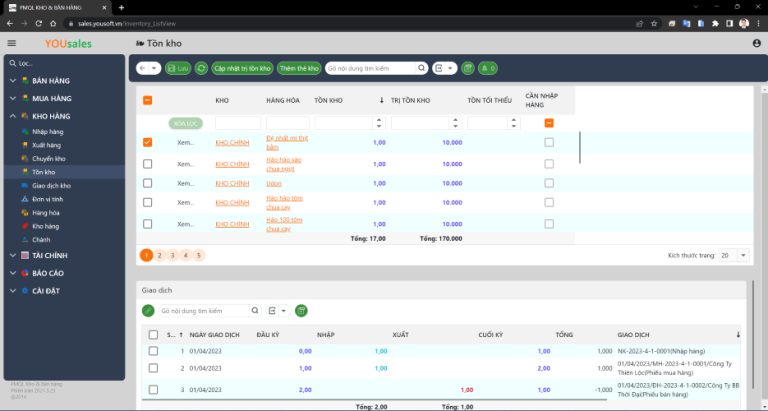Click the sort arrow on Tồn kho column

pos(381,100)
